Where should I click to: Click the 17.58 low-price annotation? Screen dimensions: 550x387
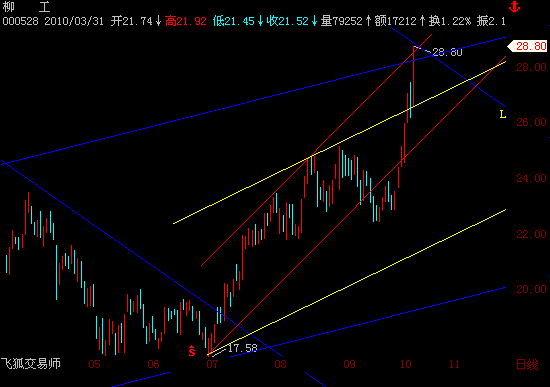[x=242, y=348]
